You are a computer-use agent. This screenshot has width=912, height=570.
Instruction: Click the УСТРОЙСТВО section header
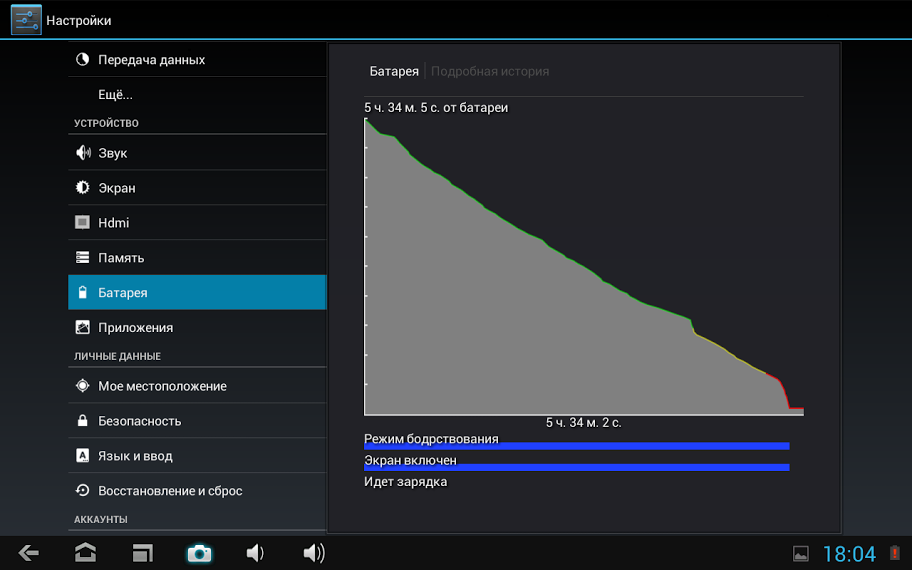click(x=106, y=123)
